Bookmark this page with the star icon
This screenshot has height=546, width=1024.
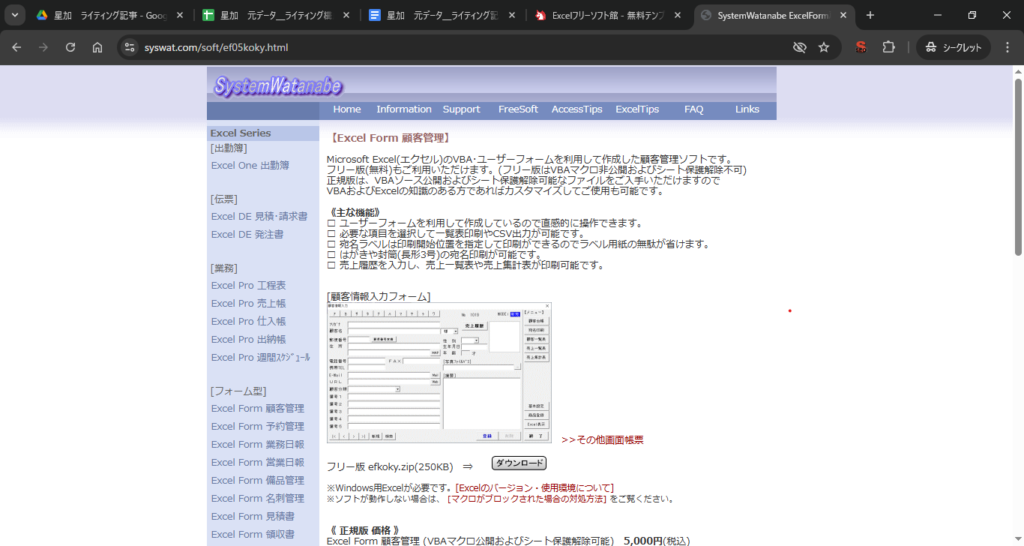click(824, 47)
